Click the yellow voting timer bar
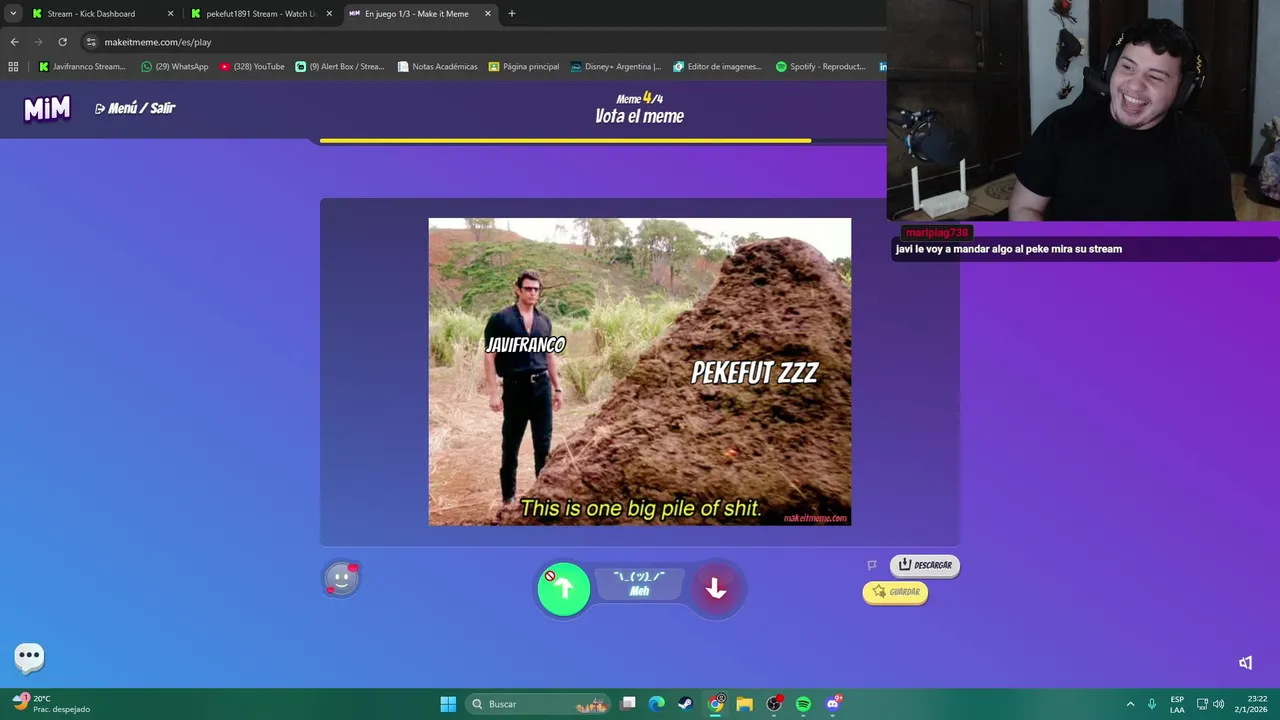The image size is (1280, 720). 565,141
